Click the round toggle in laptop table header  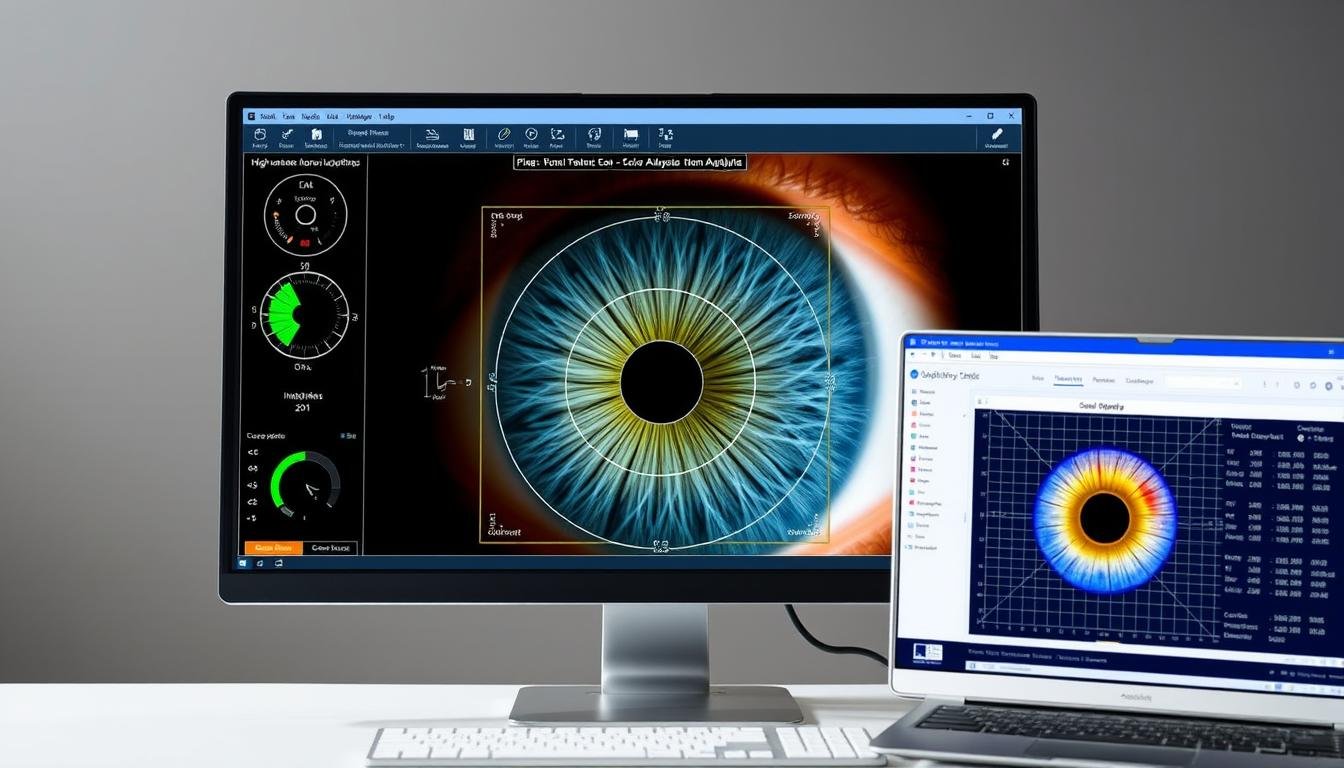(x=1300, y=438)
